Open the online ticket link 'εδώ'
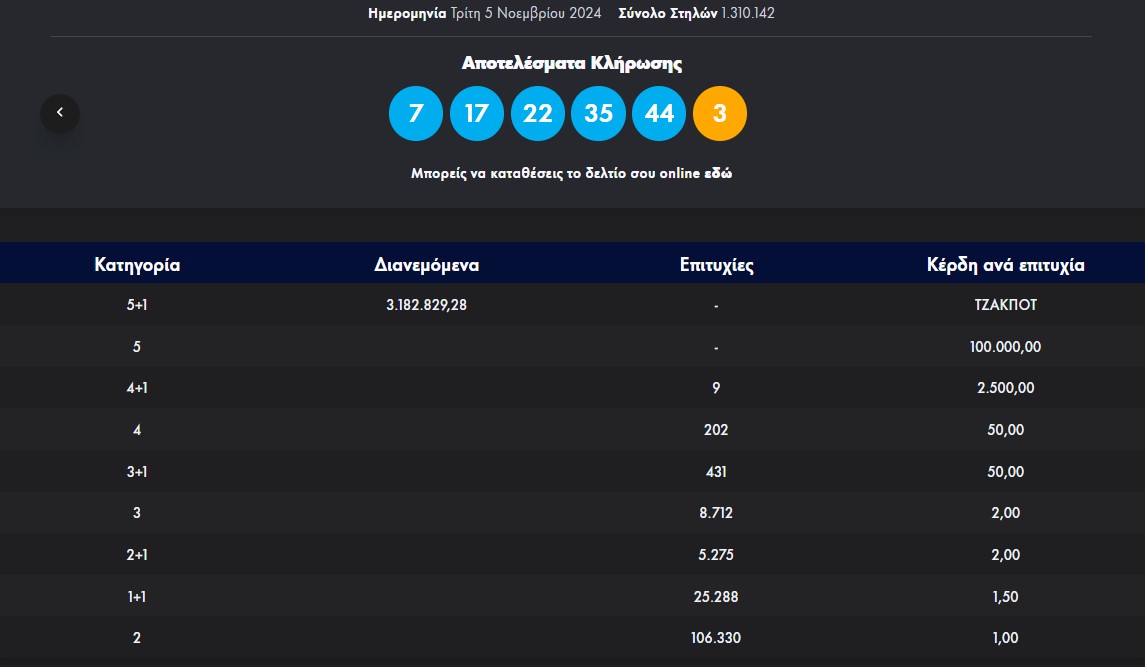 [718, 173]
